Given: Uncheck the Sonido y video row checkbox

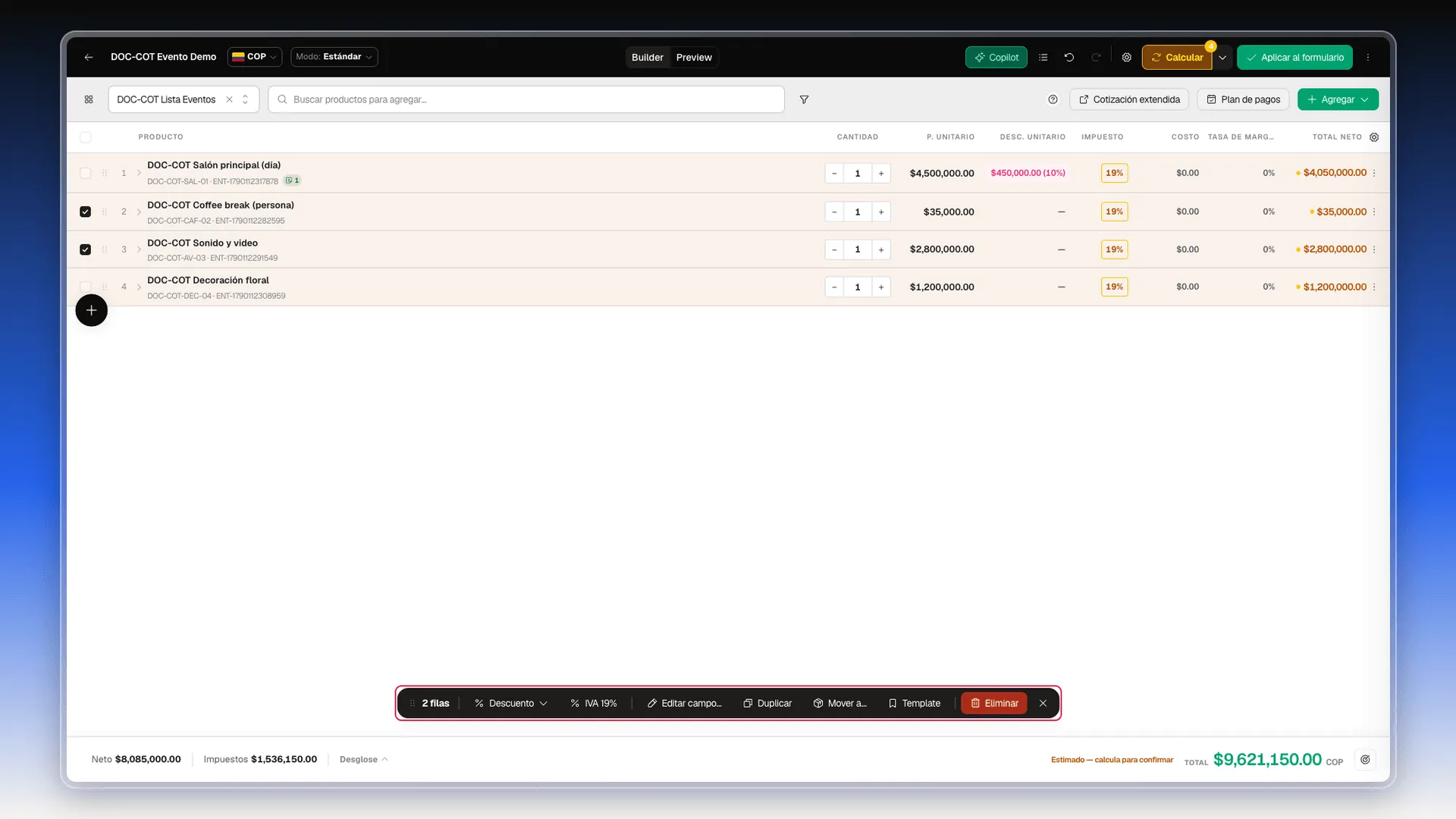Looking at the screenshot, I should click(x=86, y=249).
